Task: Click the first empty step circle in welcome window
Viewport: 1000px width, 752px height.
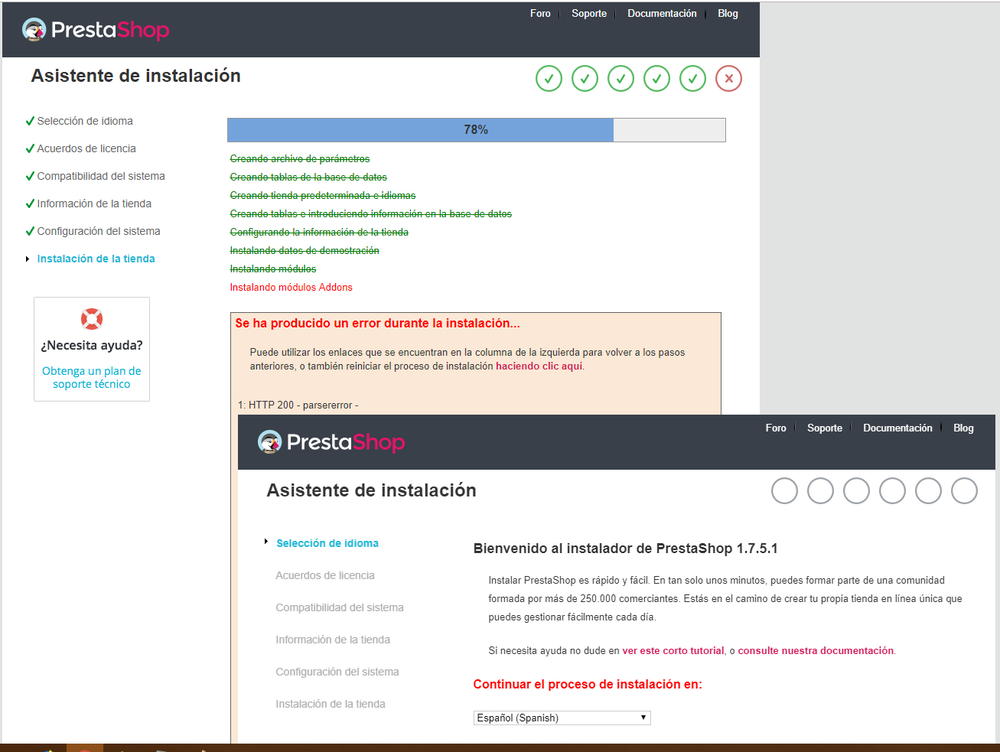Action: (784, 490)
